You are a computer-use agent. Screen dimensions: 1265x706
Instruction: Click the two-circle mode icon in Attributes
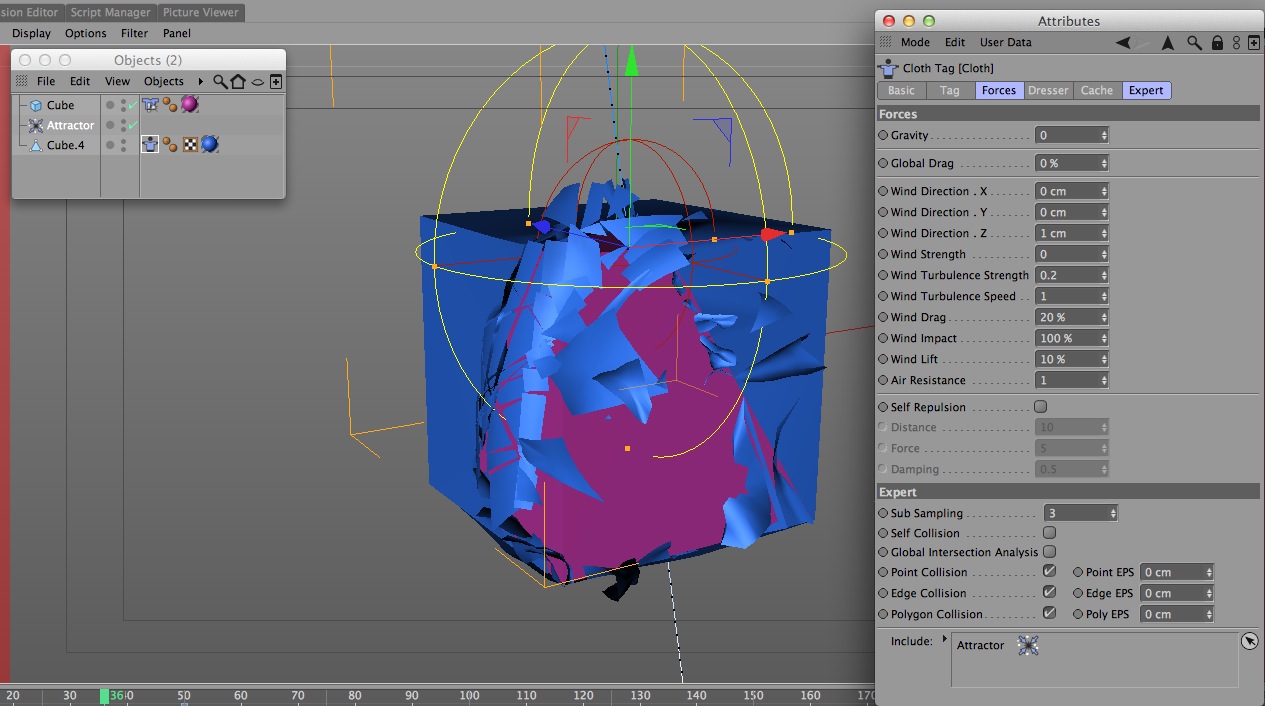[x=1237, y=42]
